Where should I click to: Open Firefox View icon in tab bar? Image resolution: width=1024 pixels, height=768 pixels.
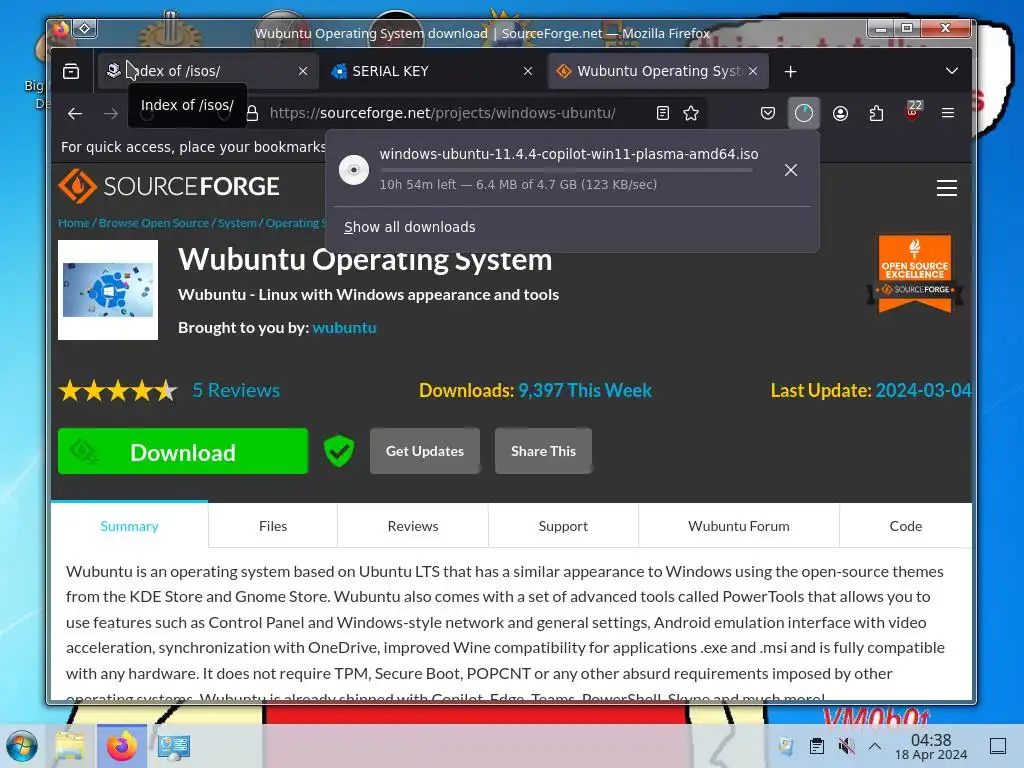(71, 71)
